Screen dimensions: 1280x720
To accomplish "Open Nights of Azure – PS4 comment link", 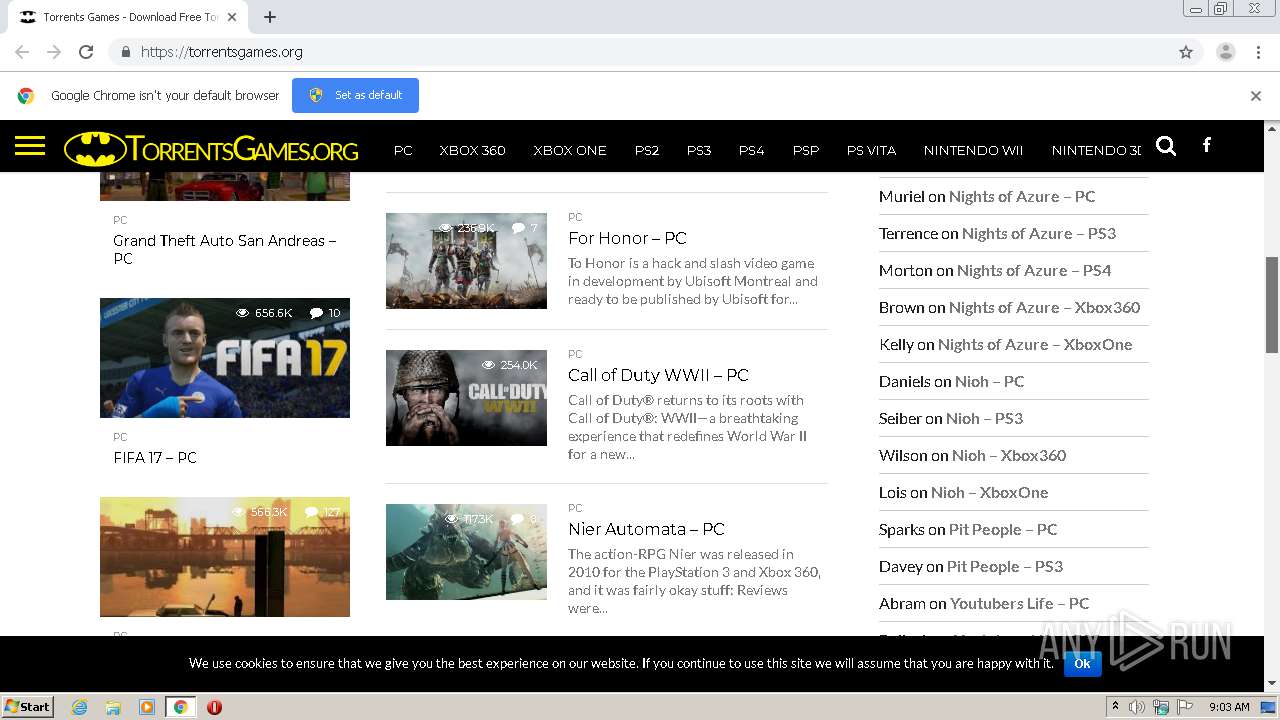I will pyautogui.click(x=1034, y=270).
